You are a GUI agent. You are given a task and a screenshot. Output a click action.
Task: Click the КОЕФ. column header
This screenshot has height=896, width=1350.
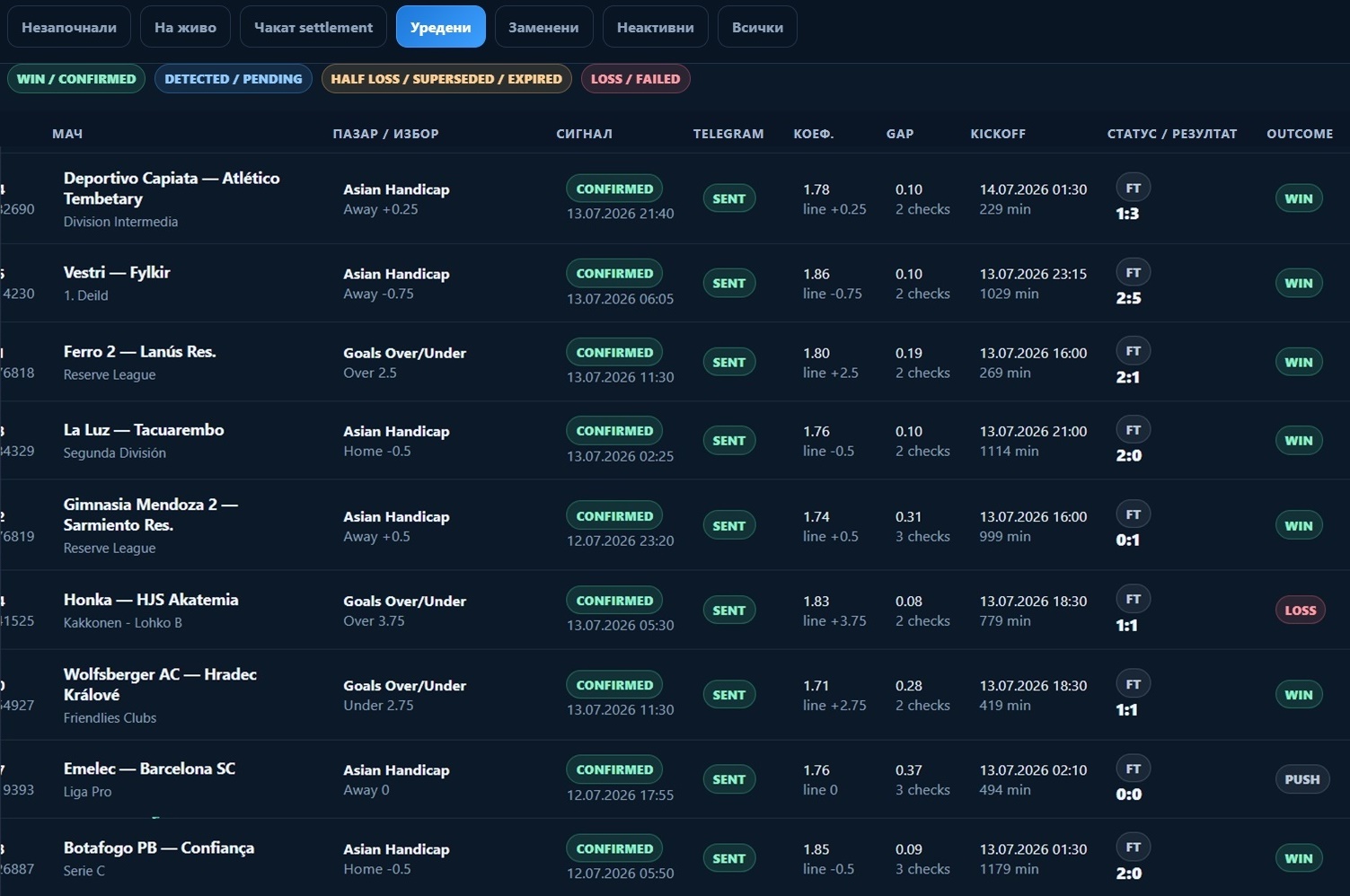[x=814, y=134]
